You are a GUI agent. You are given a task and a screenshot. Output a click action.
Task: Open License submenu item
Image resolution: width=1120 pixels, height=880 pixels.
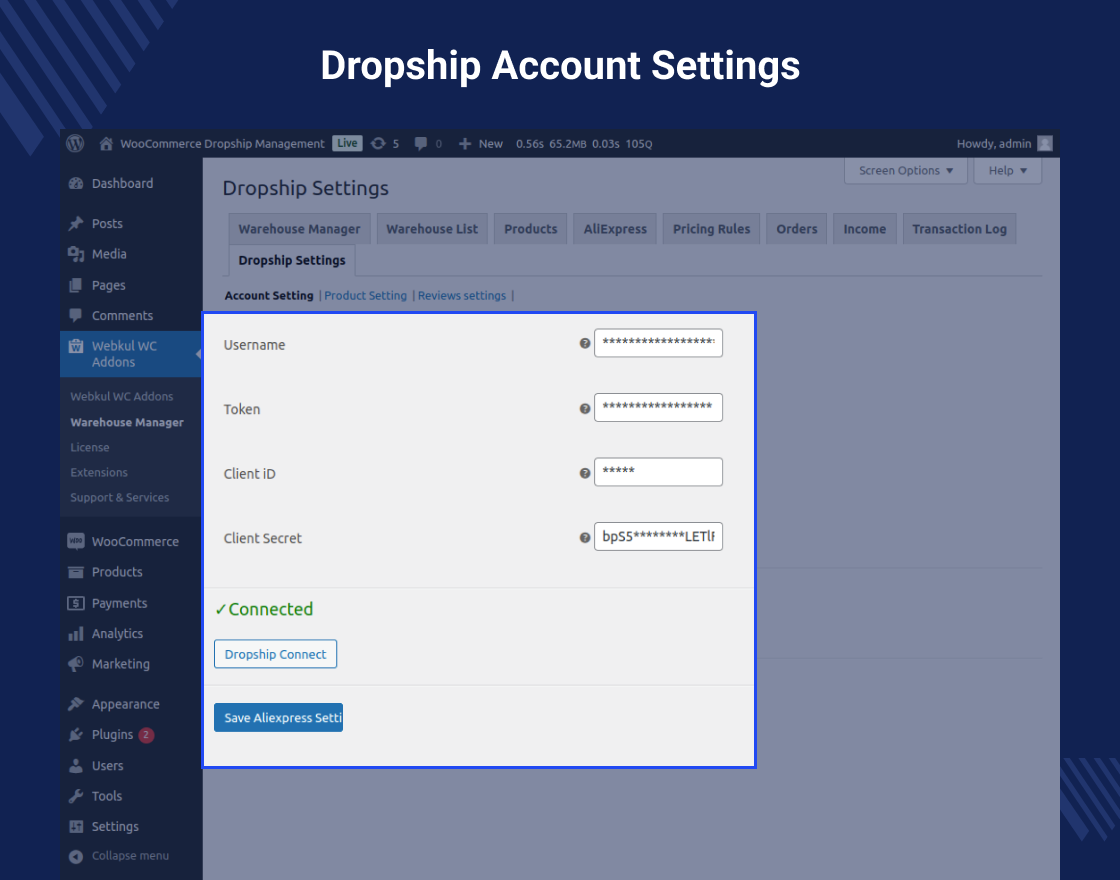coord(90,447)
